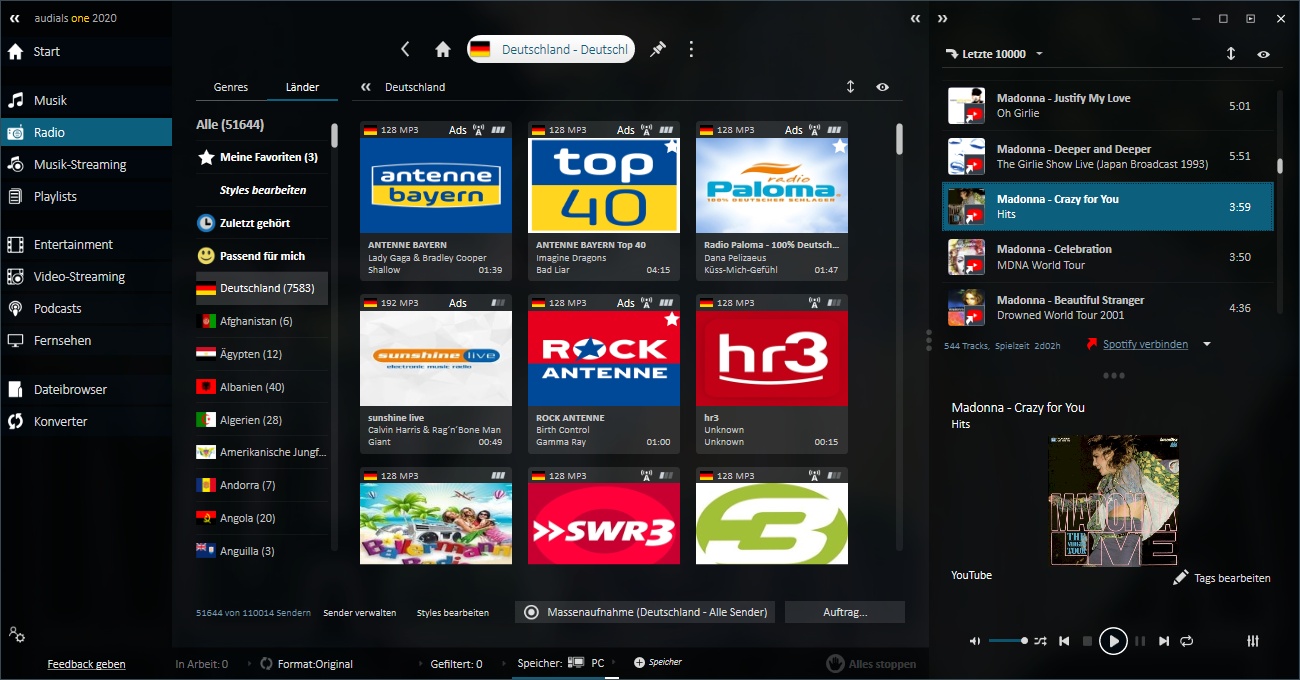Collapse the center radio panel

pos(916,18)
